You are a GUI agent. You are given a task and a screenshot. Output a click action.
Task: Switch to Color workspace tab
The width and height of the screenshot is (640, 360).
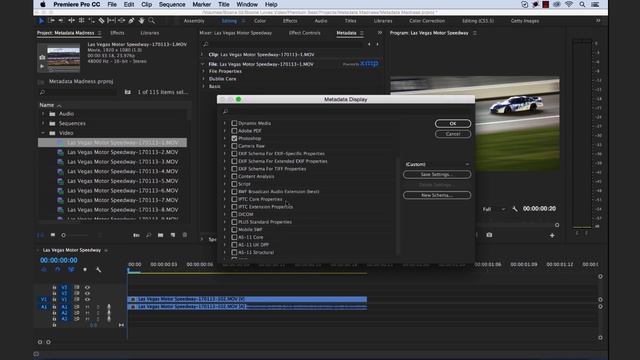pos(260,21)
